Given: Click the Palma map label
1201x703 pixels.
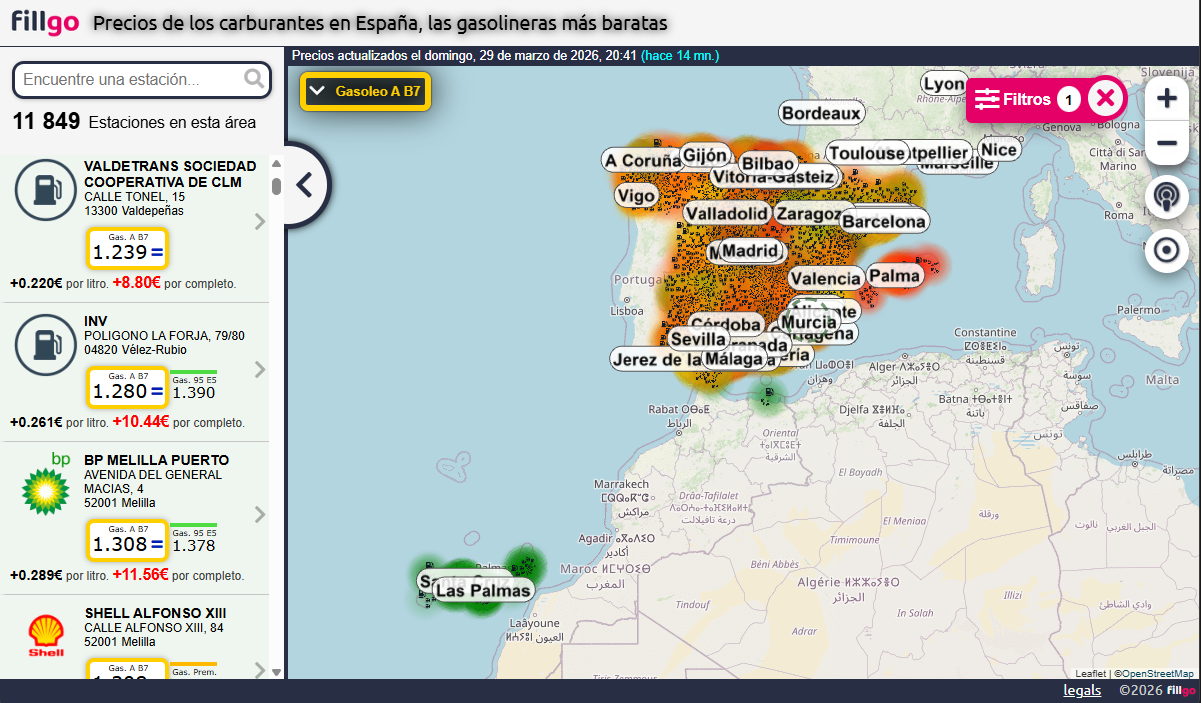Looking at the screenshot, I should coord(894,275).
